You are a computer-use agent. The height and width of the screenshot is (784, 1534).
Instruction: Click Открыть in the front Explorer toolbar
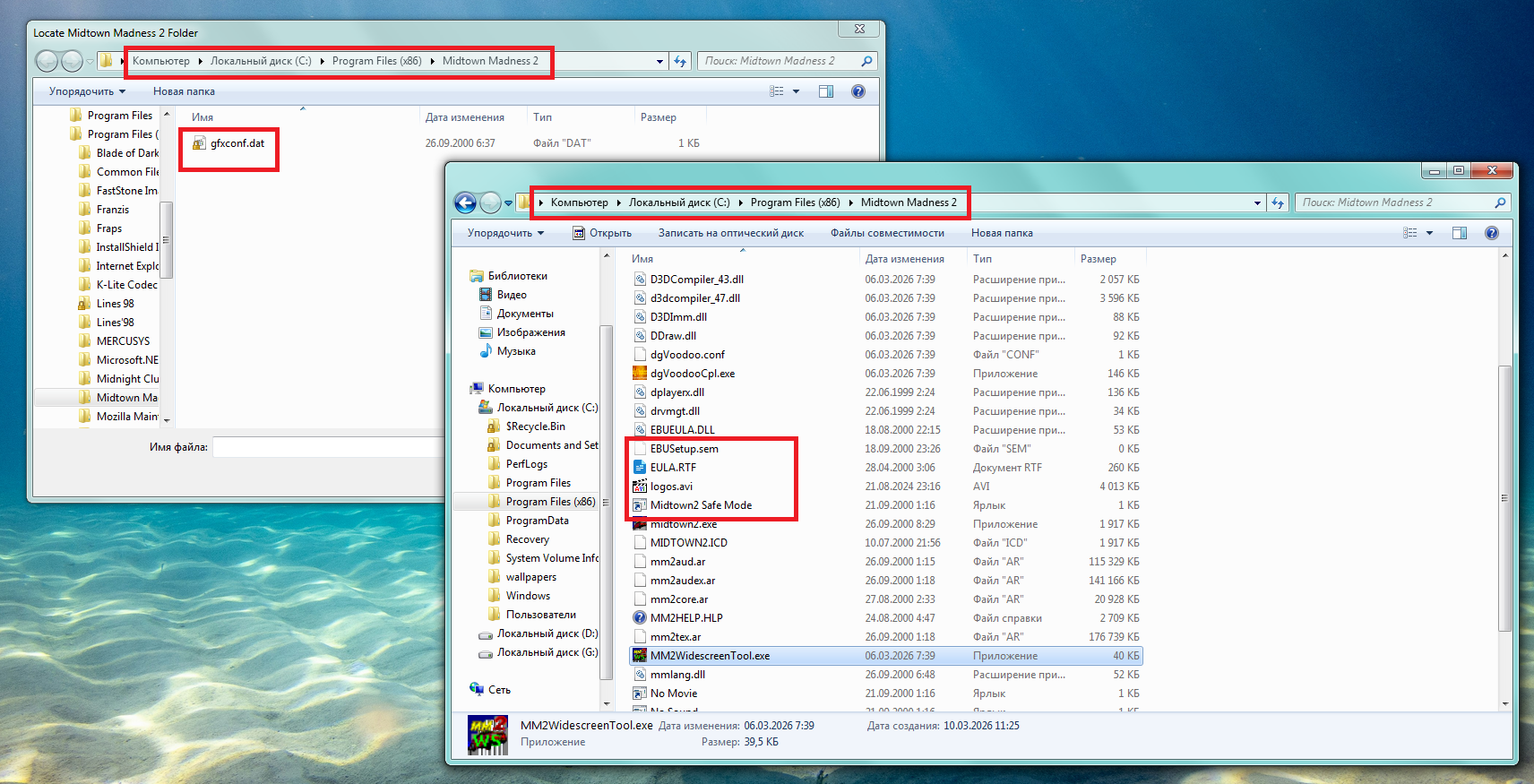click(602, 233)
